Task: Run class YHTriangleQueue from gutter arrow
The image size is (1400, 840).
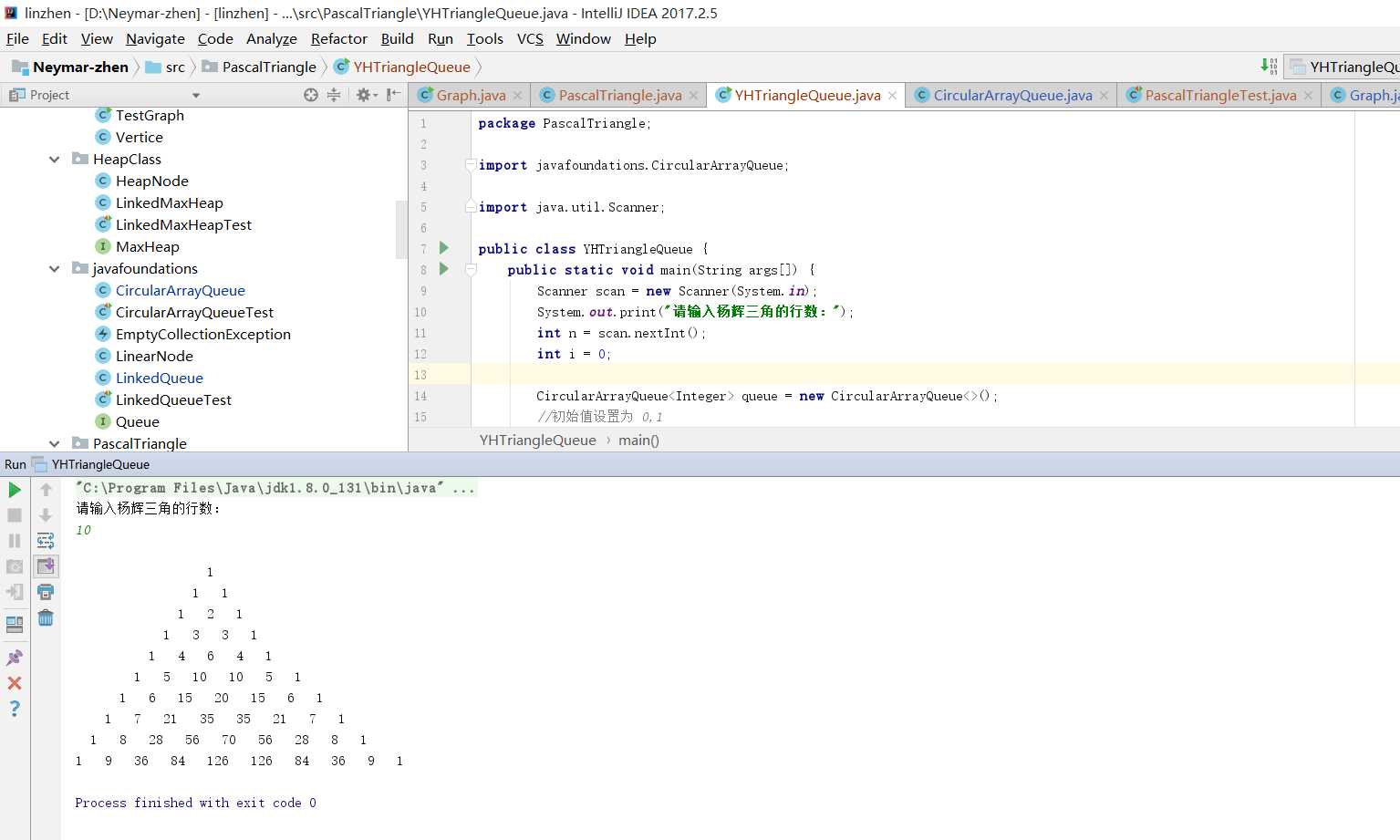Action: (x=444, y=248)
